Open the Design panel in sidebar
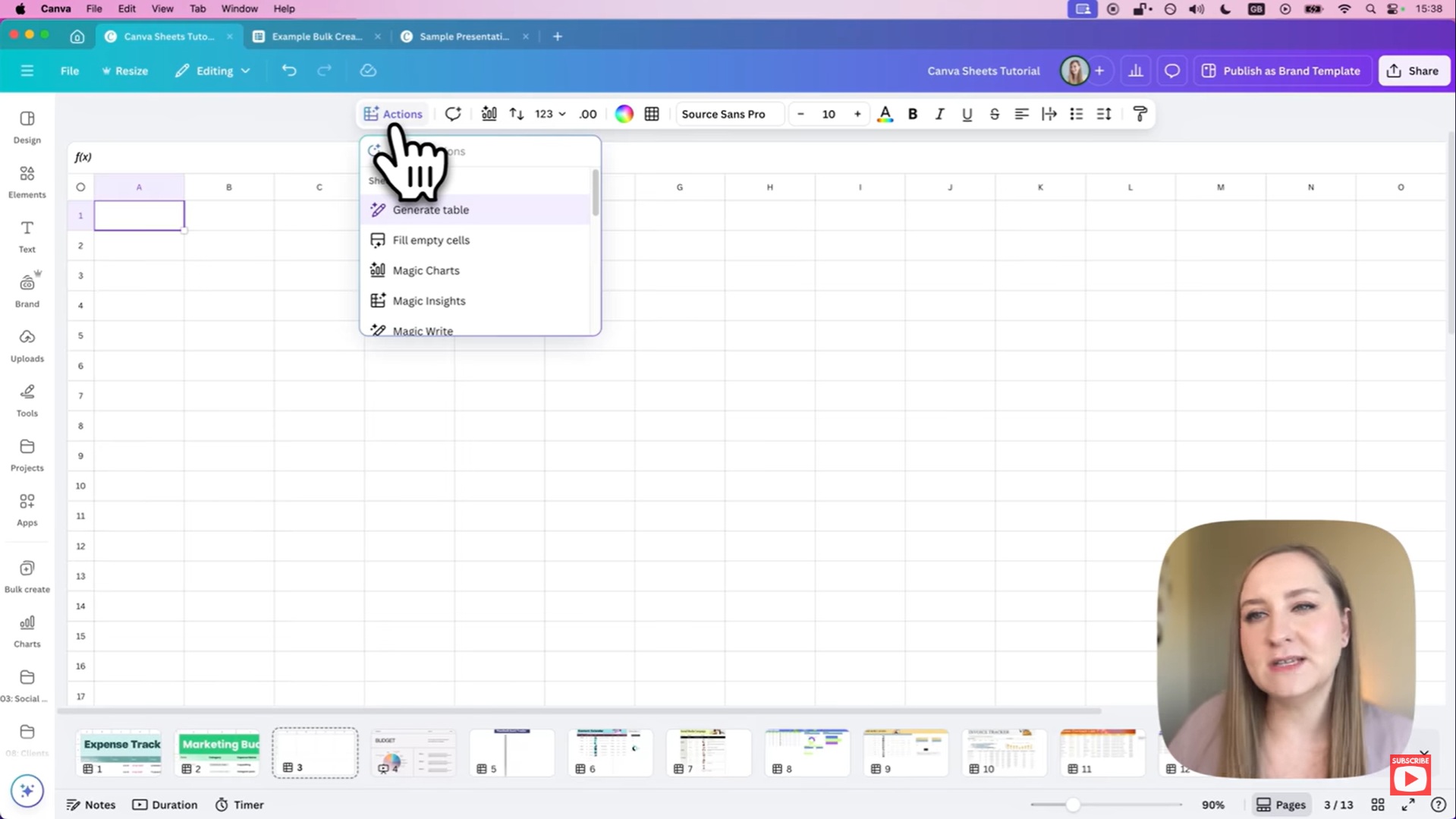The width and height of the screenshot is (1456, 819). [x=27, y=127]
